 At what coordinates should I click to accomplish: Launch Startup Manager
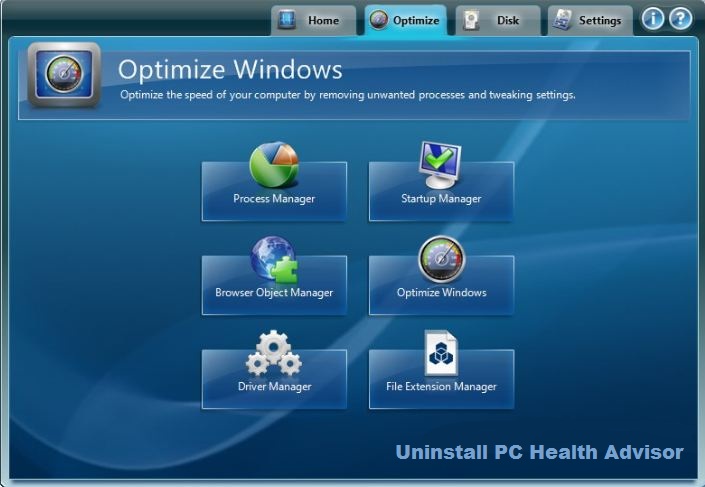pyautogui.click(x=442, y=192)
